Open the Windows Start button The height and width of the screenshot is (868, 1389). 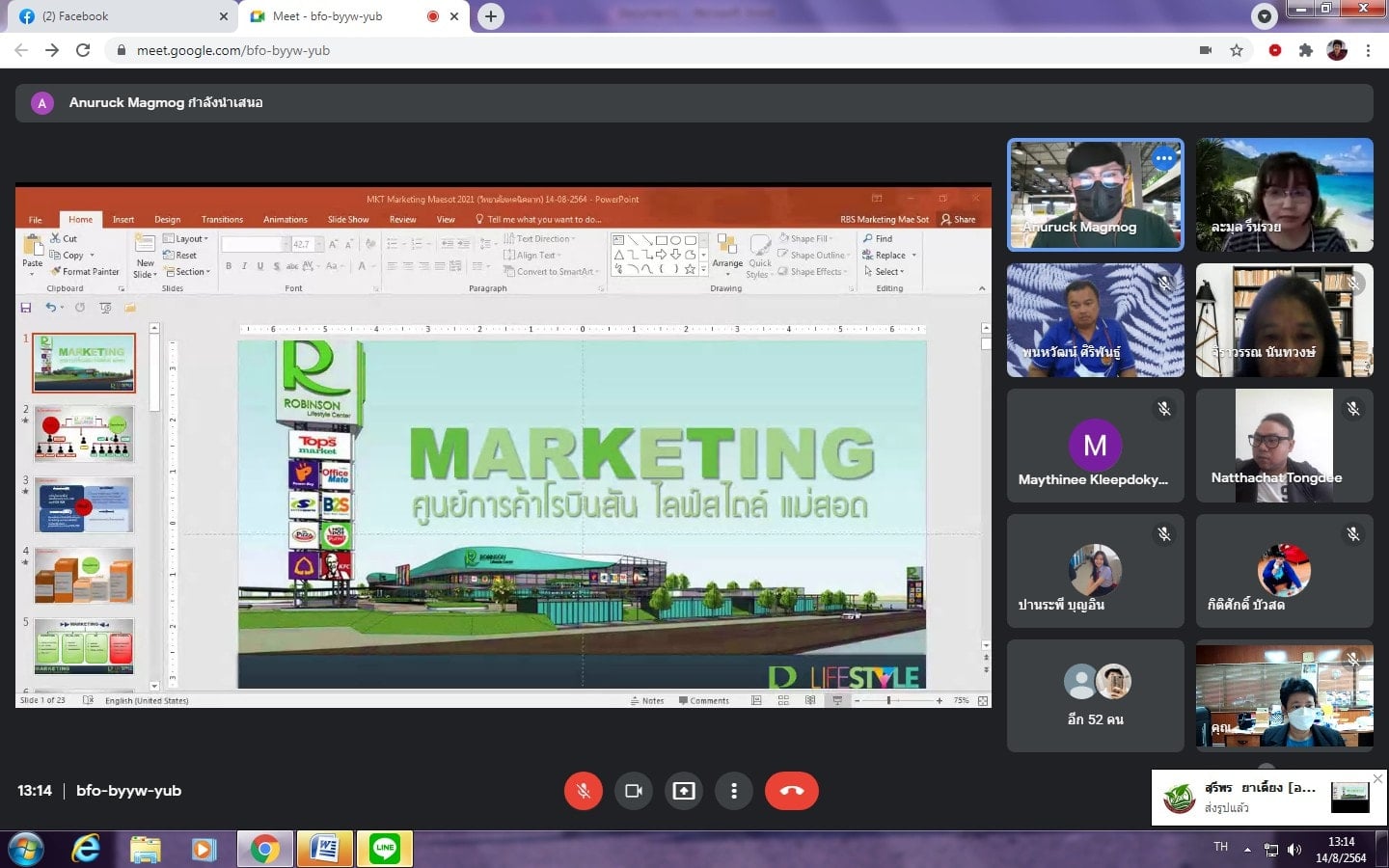click(26, 850)
